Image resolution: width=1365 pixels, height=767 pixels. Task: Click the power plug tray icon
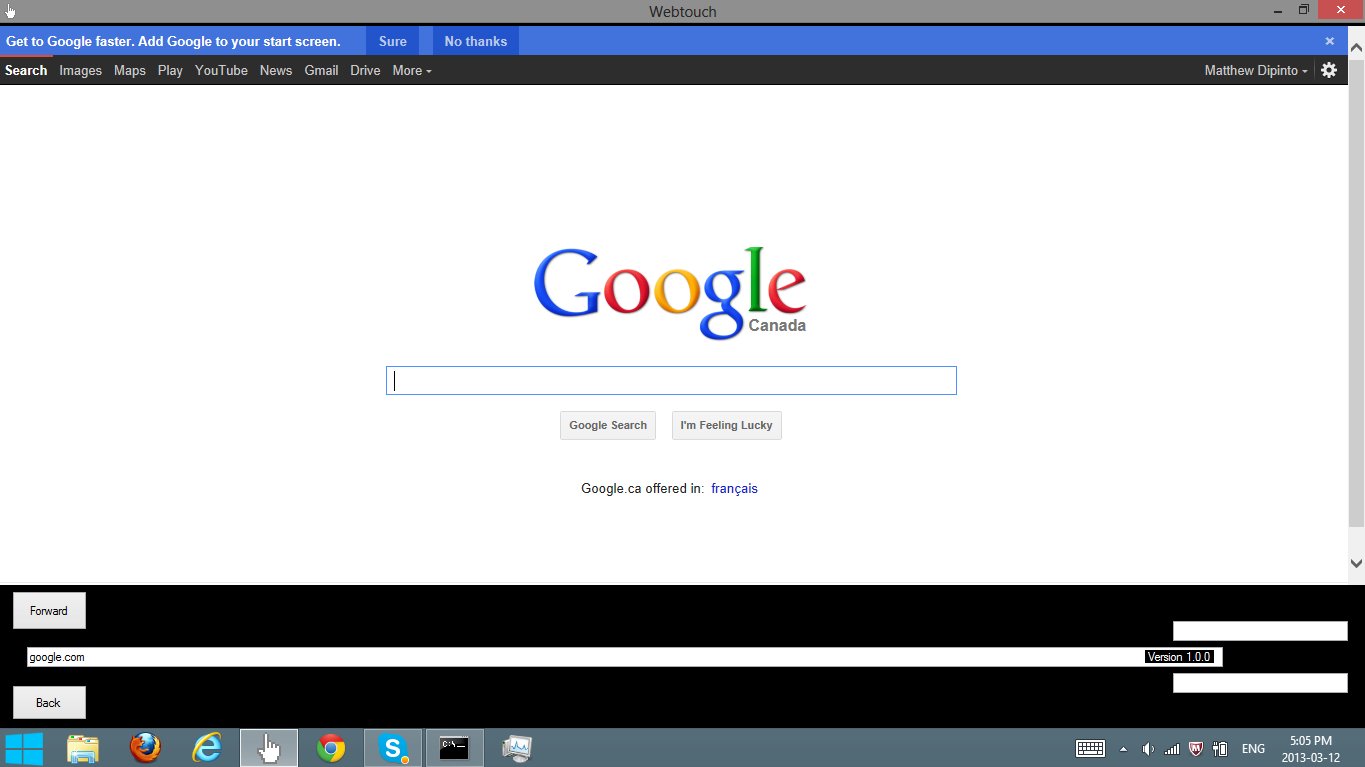pyautogui.click(x=1220, y=749)
